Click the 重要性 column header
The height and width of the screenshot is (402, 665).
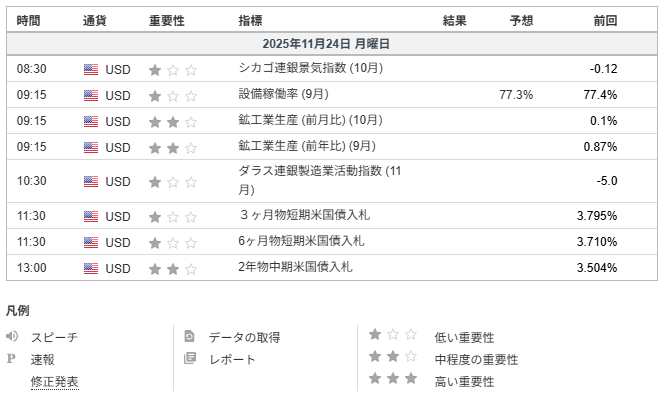click(166, 20)
